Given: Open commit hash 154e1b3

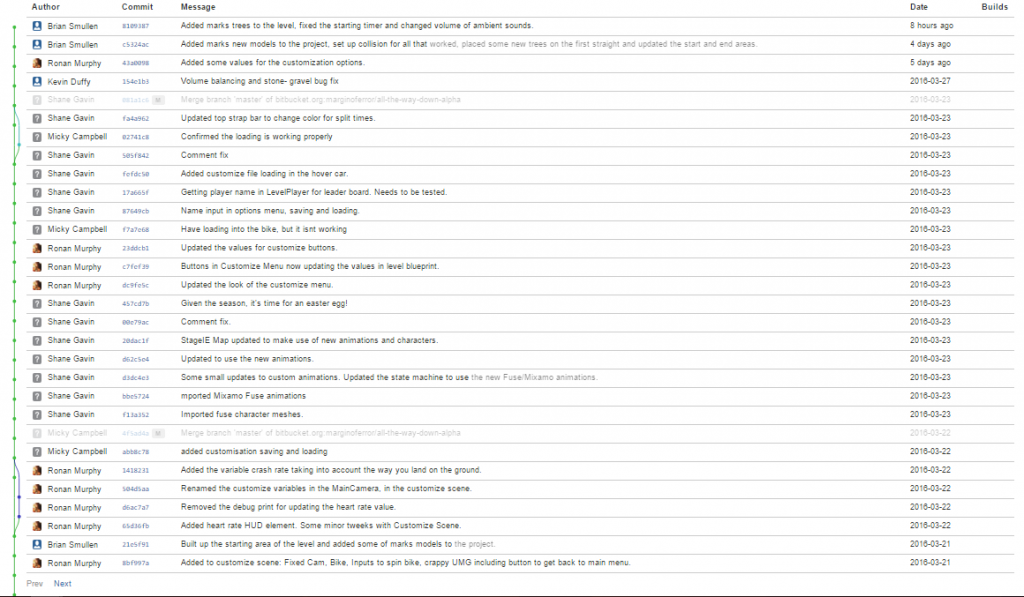Looking at the screenshot, I should tap(135, 82).
